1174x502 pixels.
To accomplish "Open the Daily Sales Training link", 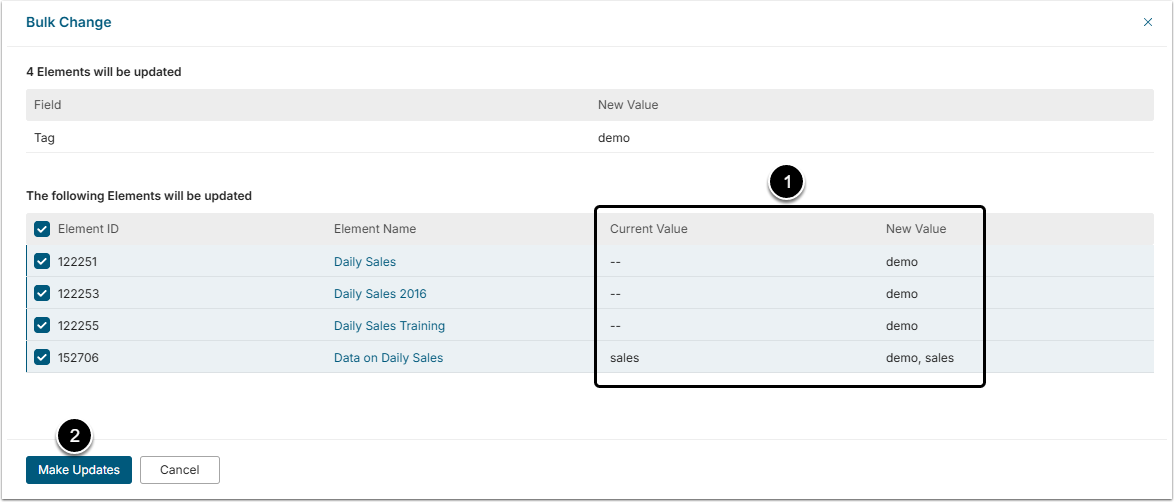I will pos(389,326).
